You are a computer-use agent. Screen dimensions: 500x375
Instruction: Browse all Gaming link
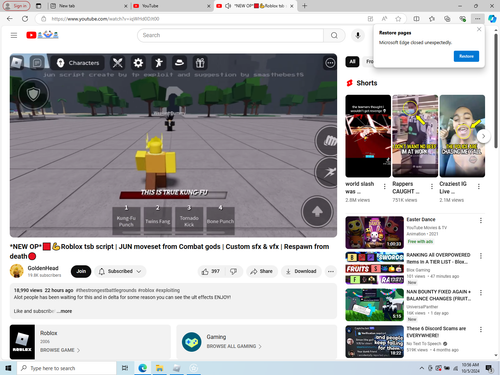[234, 346]
